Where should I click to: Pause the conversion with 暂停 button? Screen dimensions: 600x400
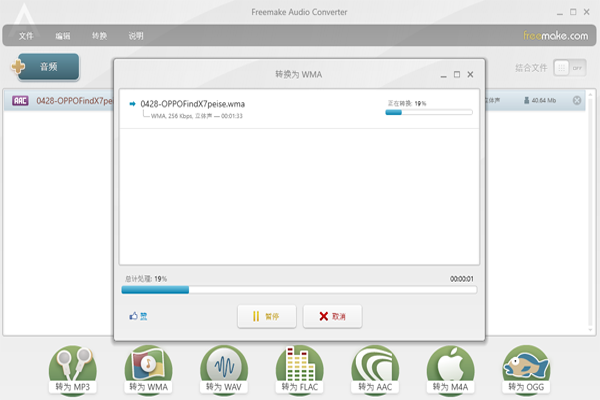267,316
